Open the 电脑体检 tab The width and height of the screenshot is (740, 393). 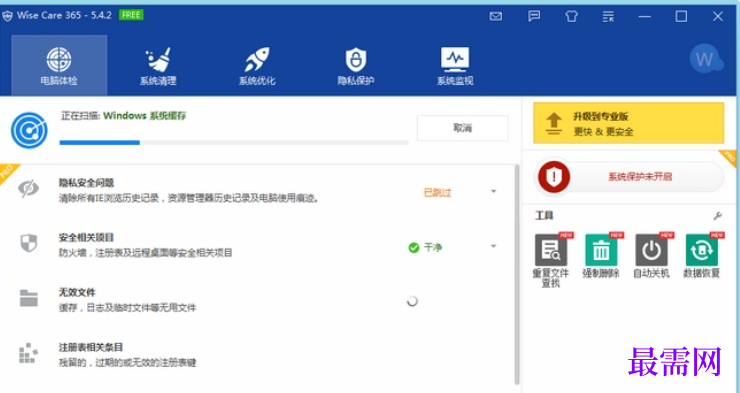(x=59, y=65)
